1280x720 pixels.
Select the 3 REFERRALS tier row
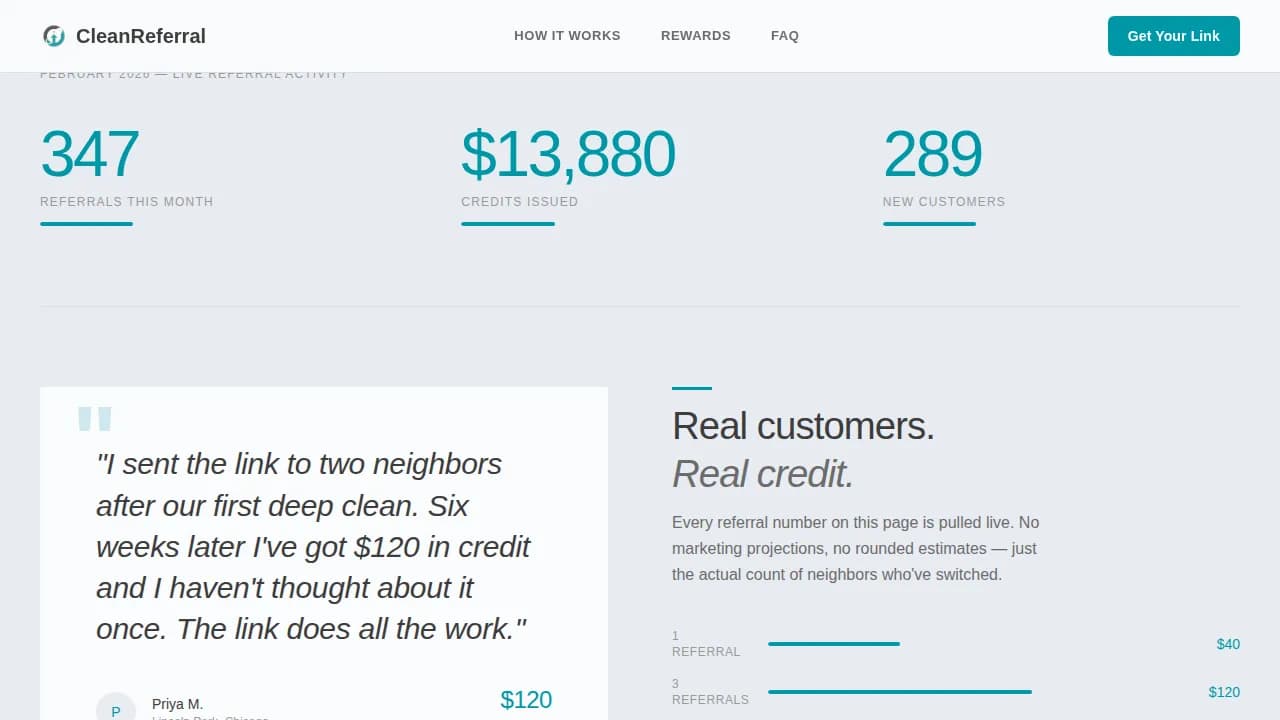(710, 691)
